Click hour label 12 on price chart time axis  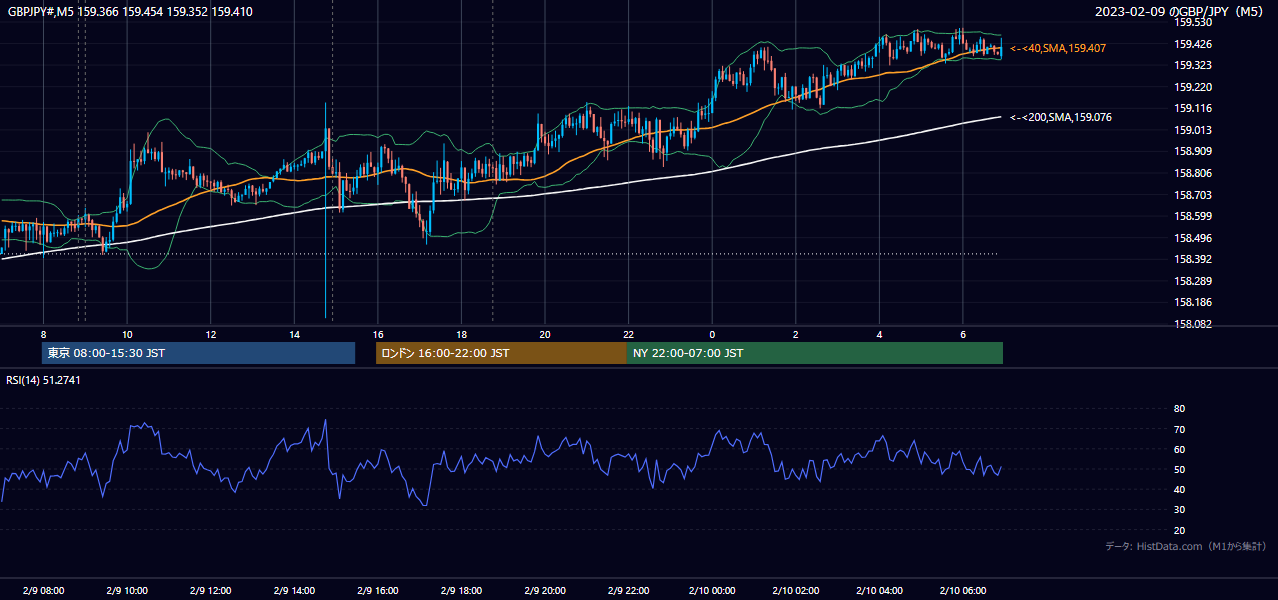coord(211,335)
